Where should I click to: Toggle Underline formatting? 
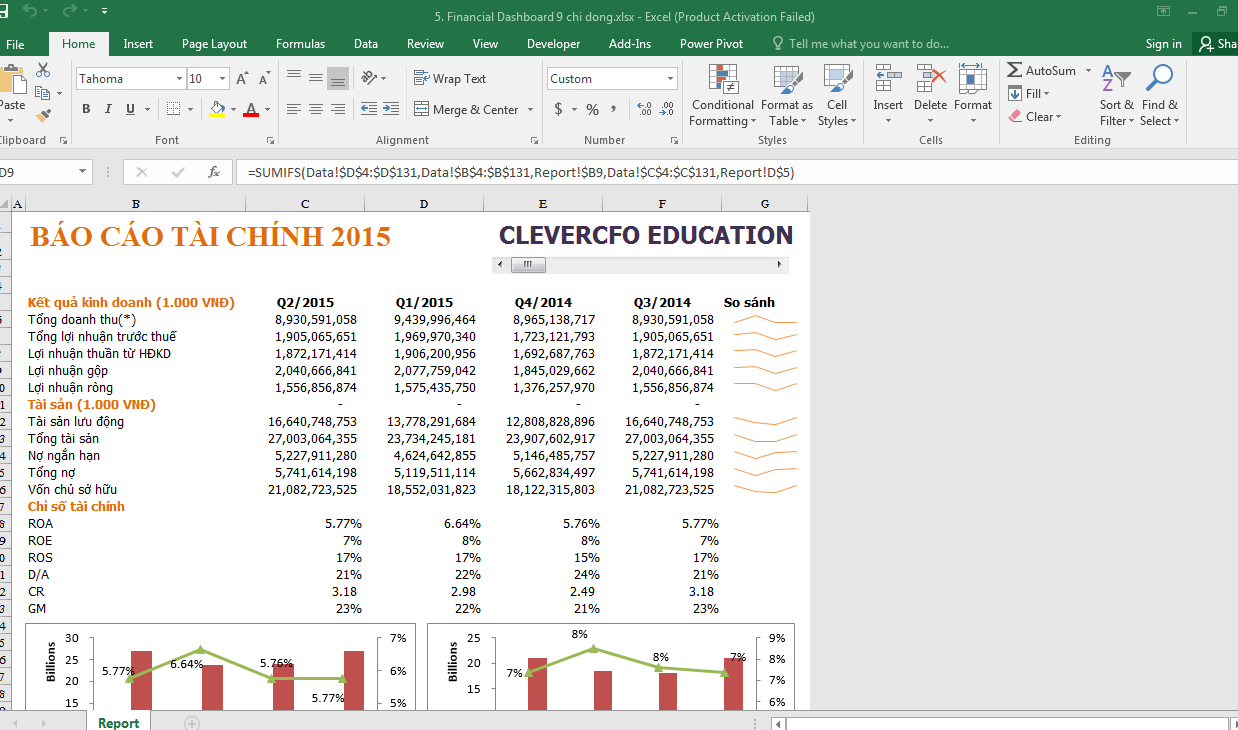[x=130, y=109]
